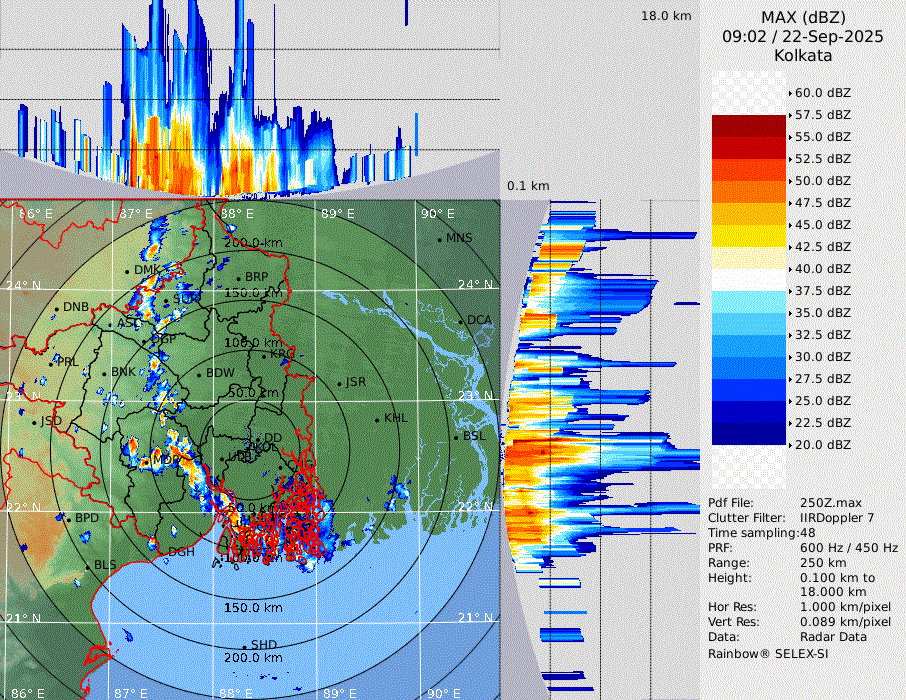Click the PRL station marker
906x700 pixels.
point(52,362)
